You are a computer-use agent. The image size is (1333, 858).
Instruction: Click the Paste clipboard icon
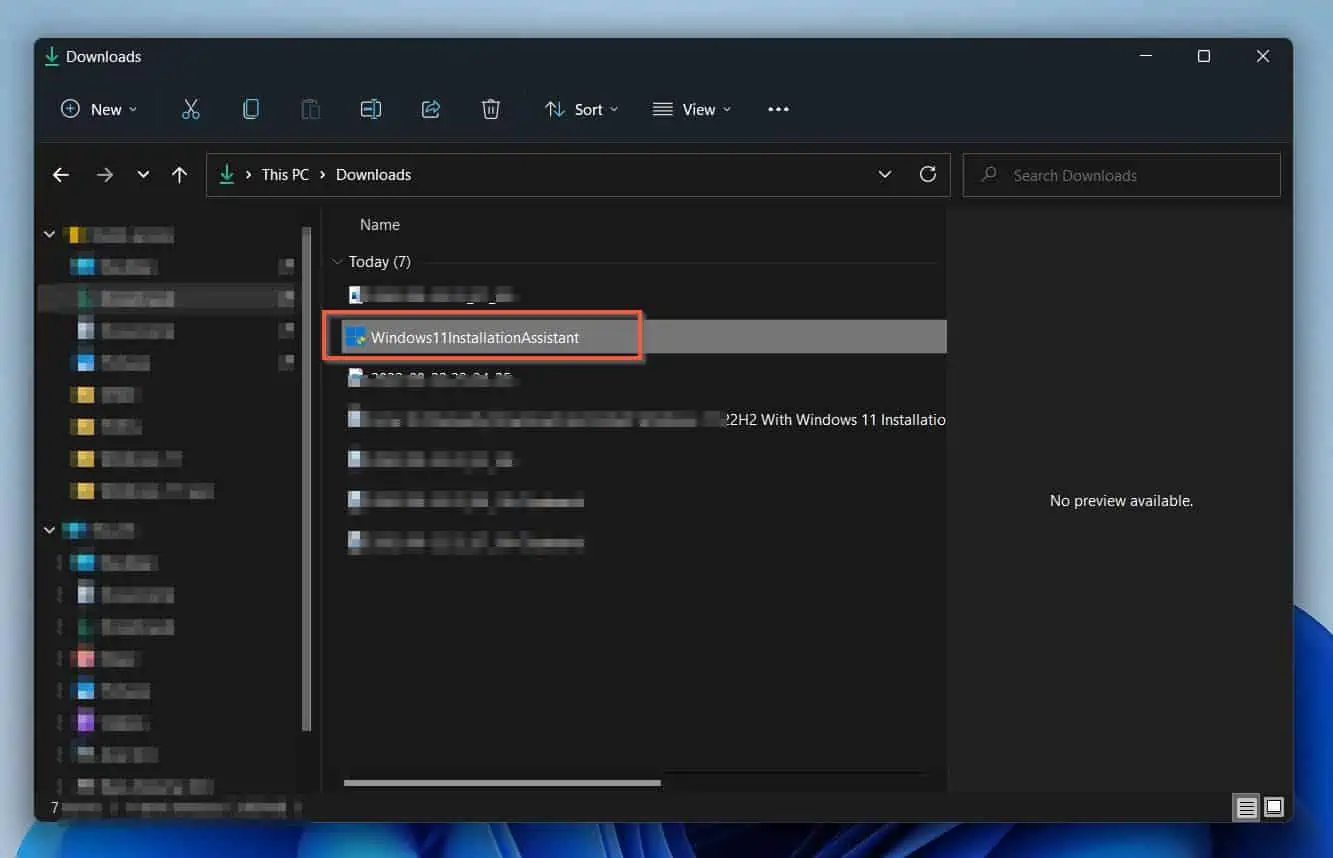click(x=311, y=110)
